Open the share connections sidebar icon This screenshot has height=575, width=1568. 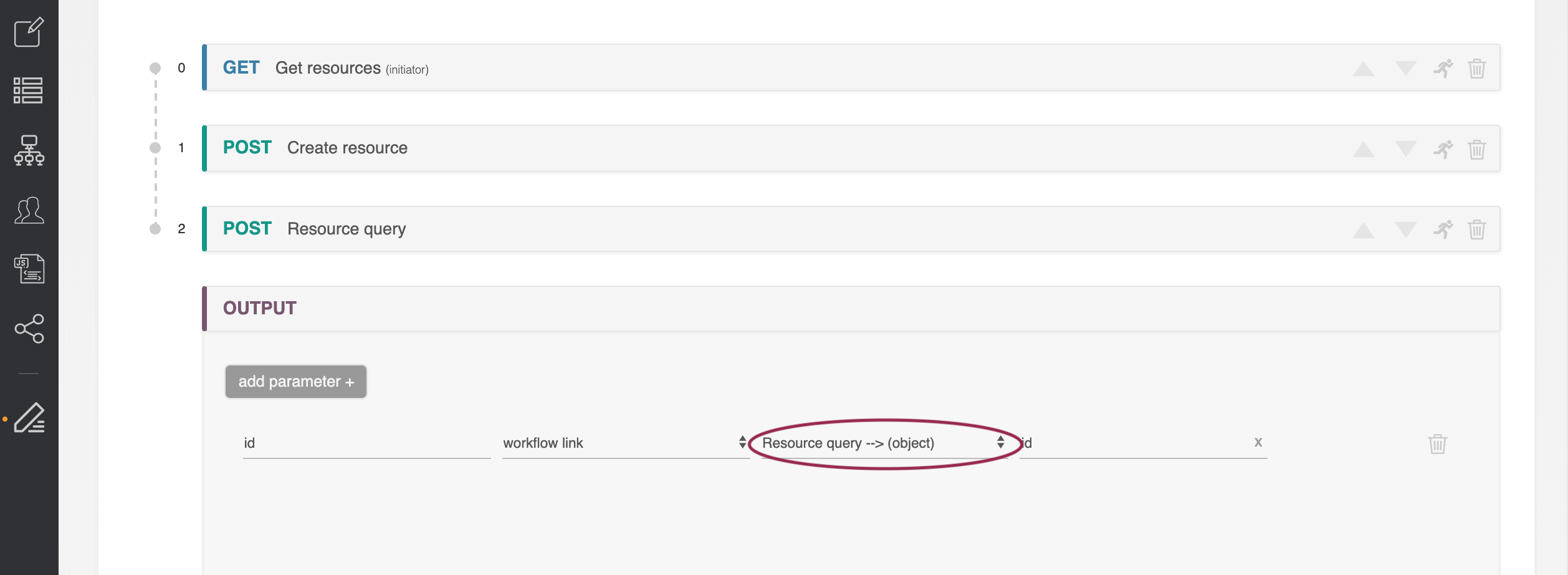pyautogui.click(x=29, y=329)
